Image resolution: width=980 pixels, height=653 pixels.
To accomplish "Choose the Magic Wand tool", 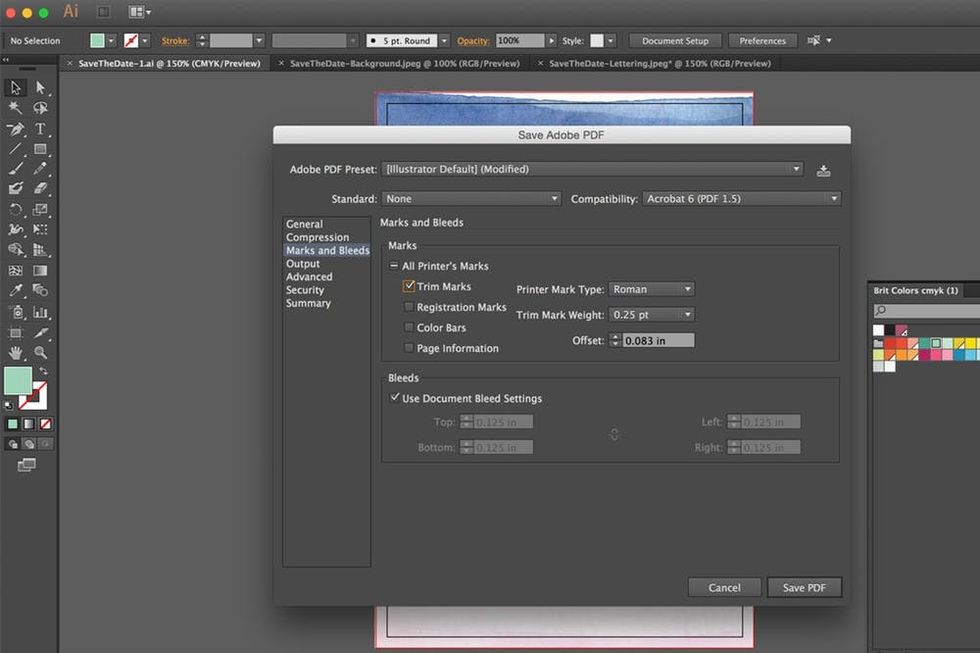I will [16, 108].
